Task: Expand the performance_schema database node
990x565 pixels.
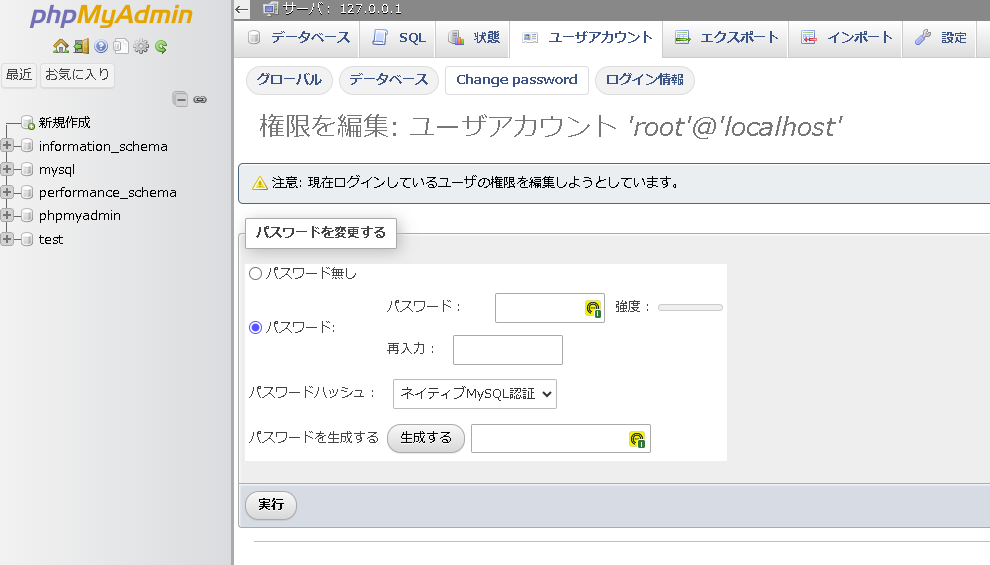Action: pyautogui.click(x=7, y=192)
